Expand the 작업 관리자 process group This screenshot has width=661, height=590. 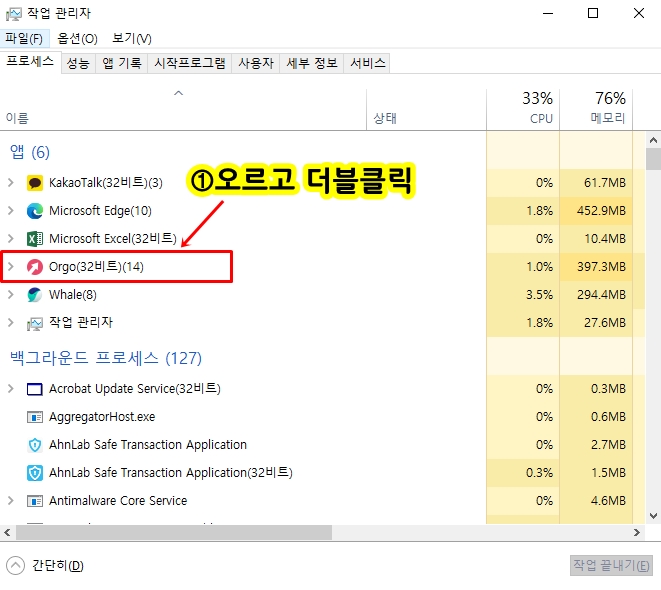pos(11,322)
